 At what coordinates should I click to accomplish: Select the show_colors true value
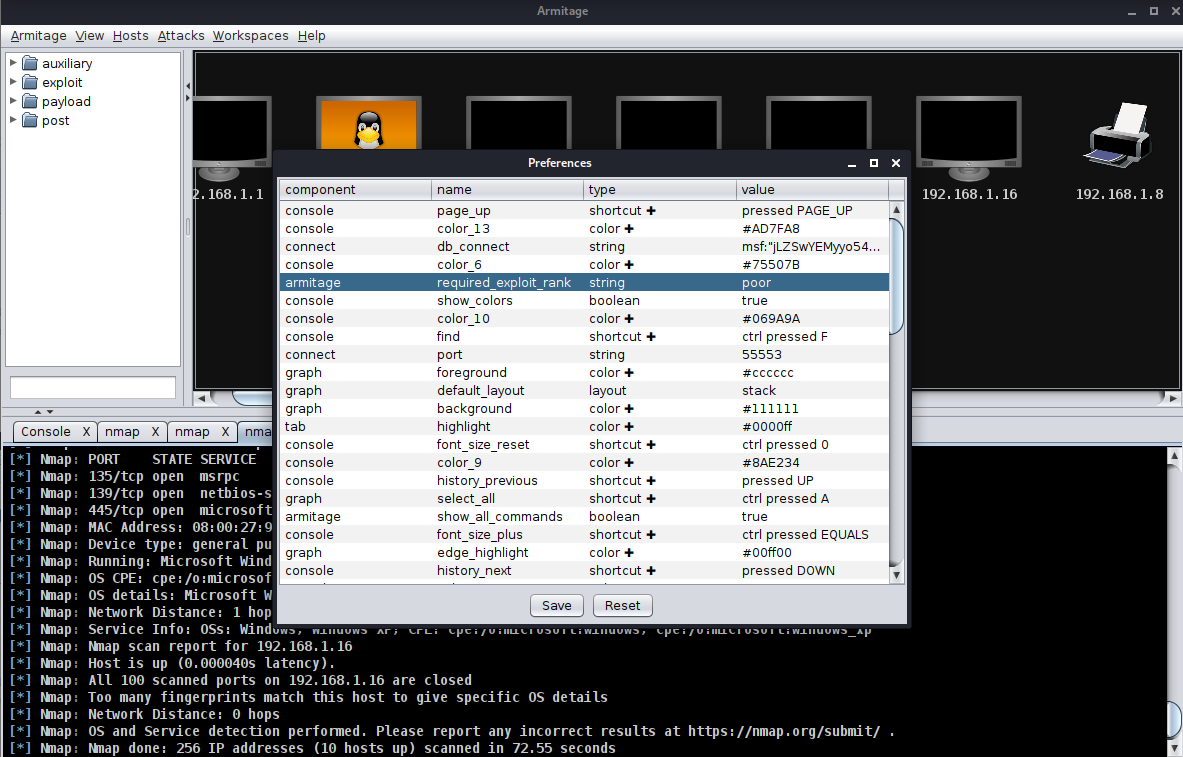[754, 300]
